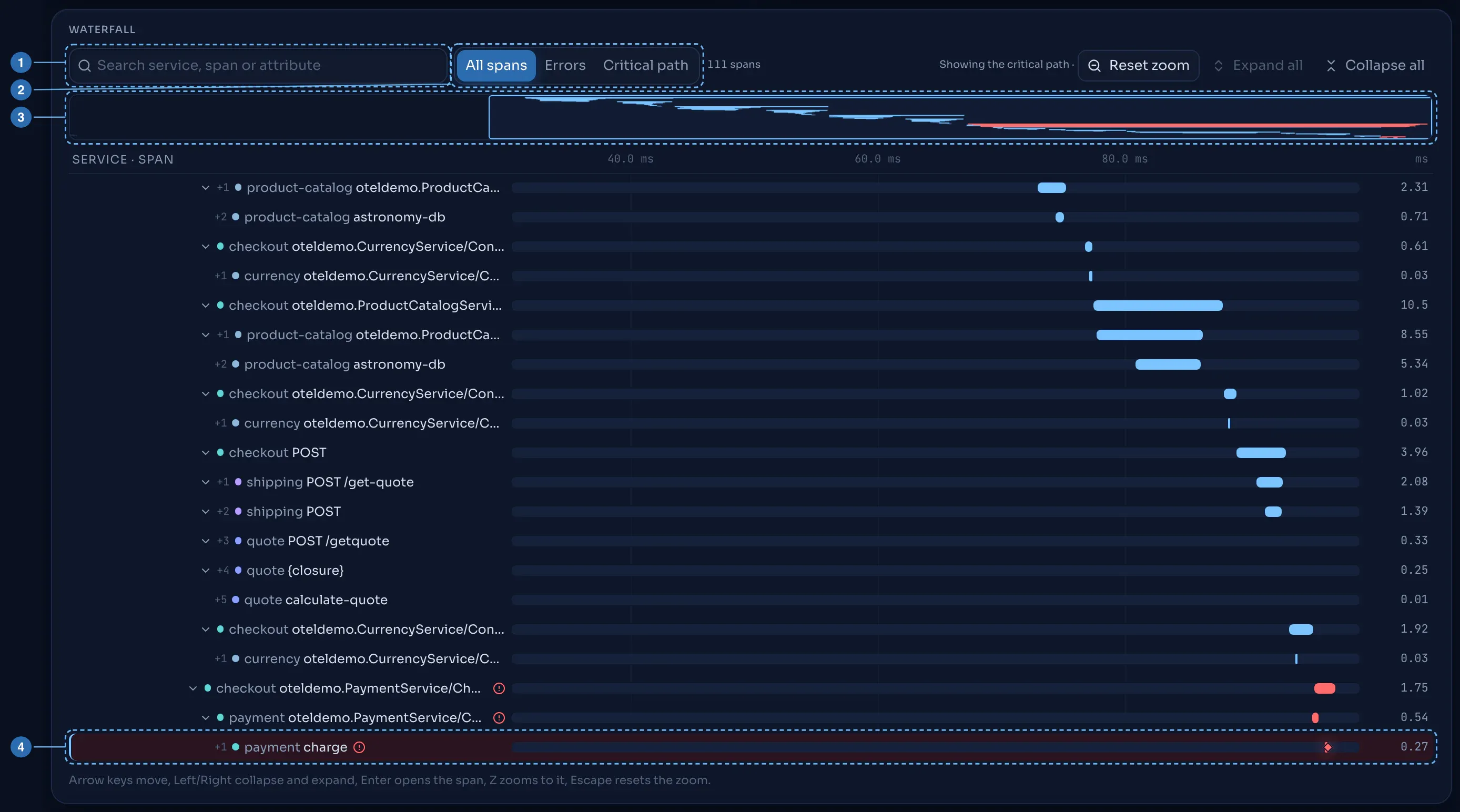The image size is (1460, 812).
Task: Click the red checkout PaymentService span bar
Action: 1324,688
